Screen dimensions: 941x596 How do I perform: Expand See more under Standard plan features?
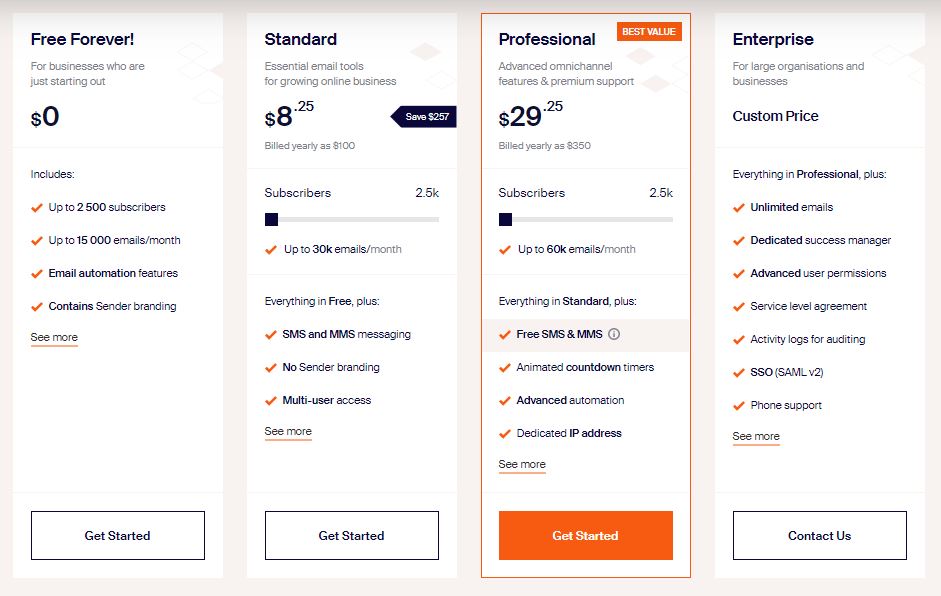288,432
